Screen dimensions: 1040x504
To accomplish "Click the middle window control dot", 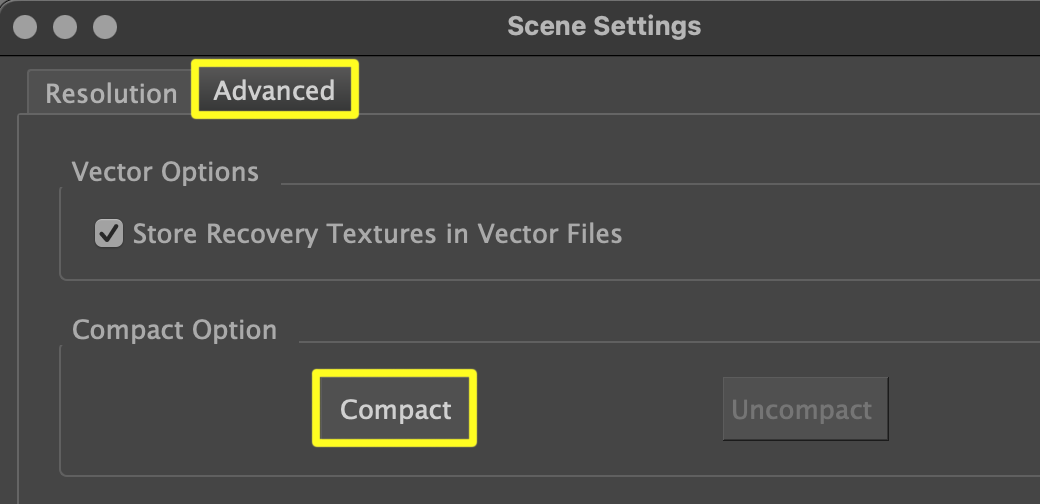I will click(x=65, y=26).
